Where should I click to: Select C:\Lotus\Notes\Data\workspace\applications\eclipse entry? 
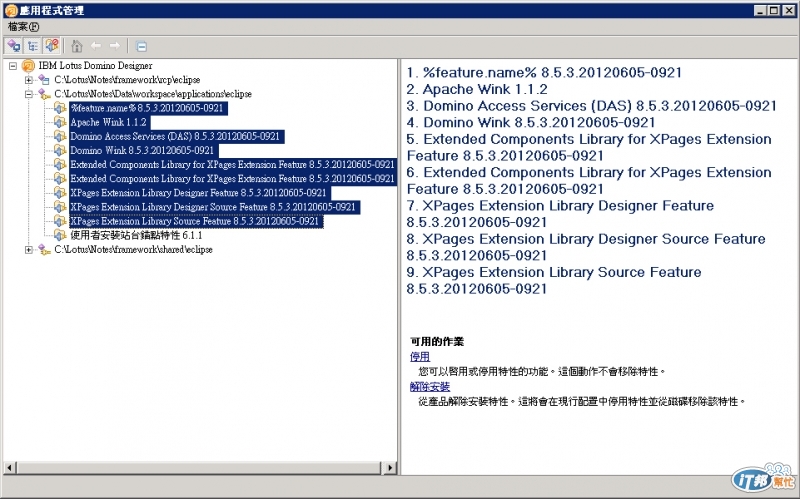153,94
